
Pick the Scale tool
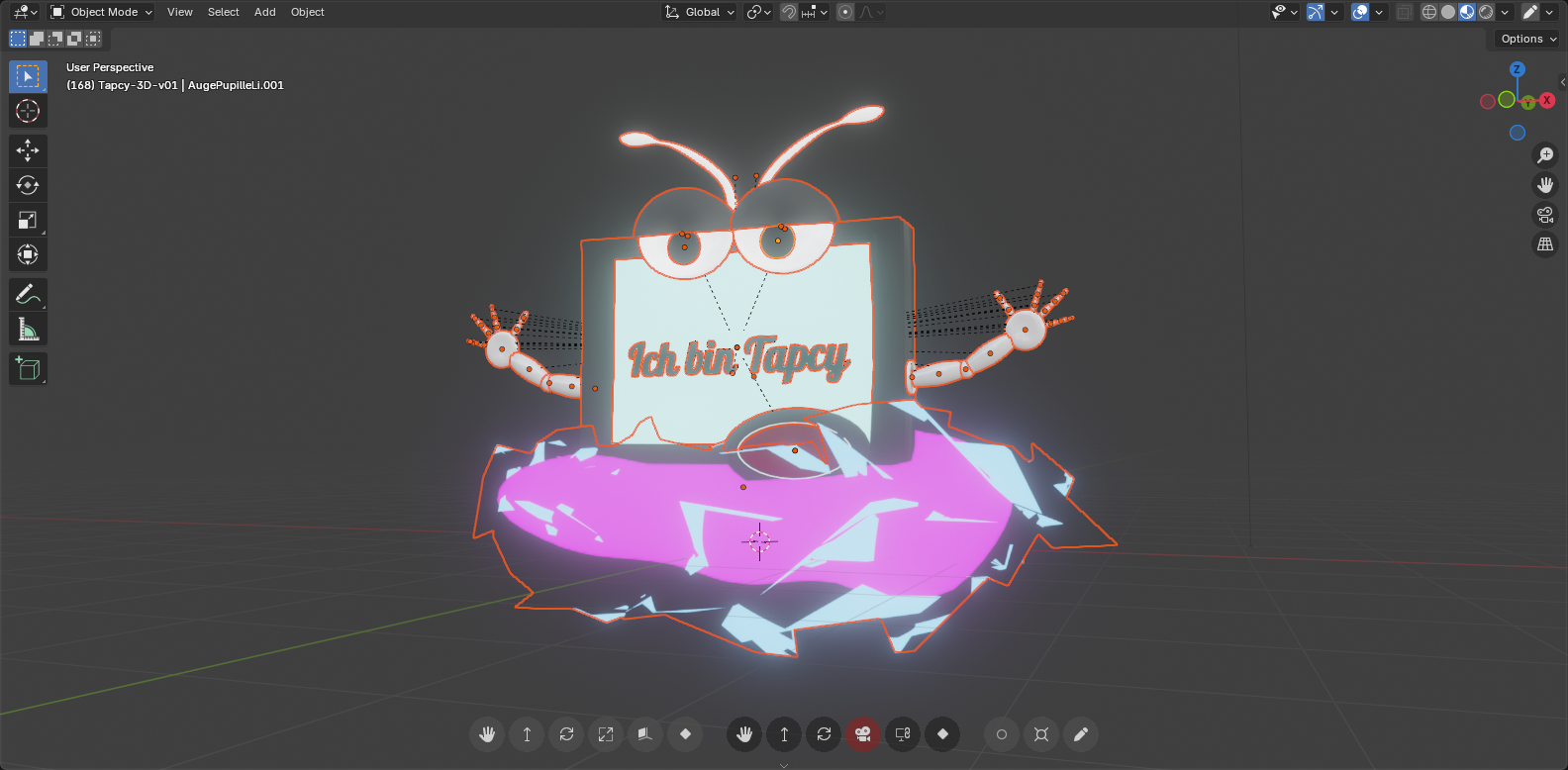click(28, 220)
